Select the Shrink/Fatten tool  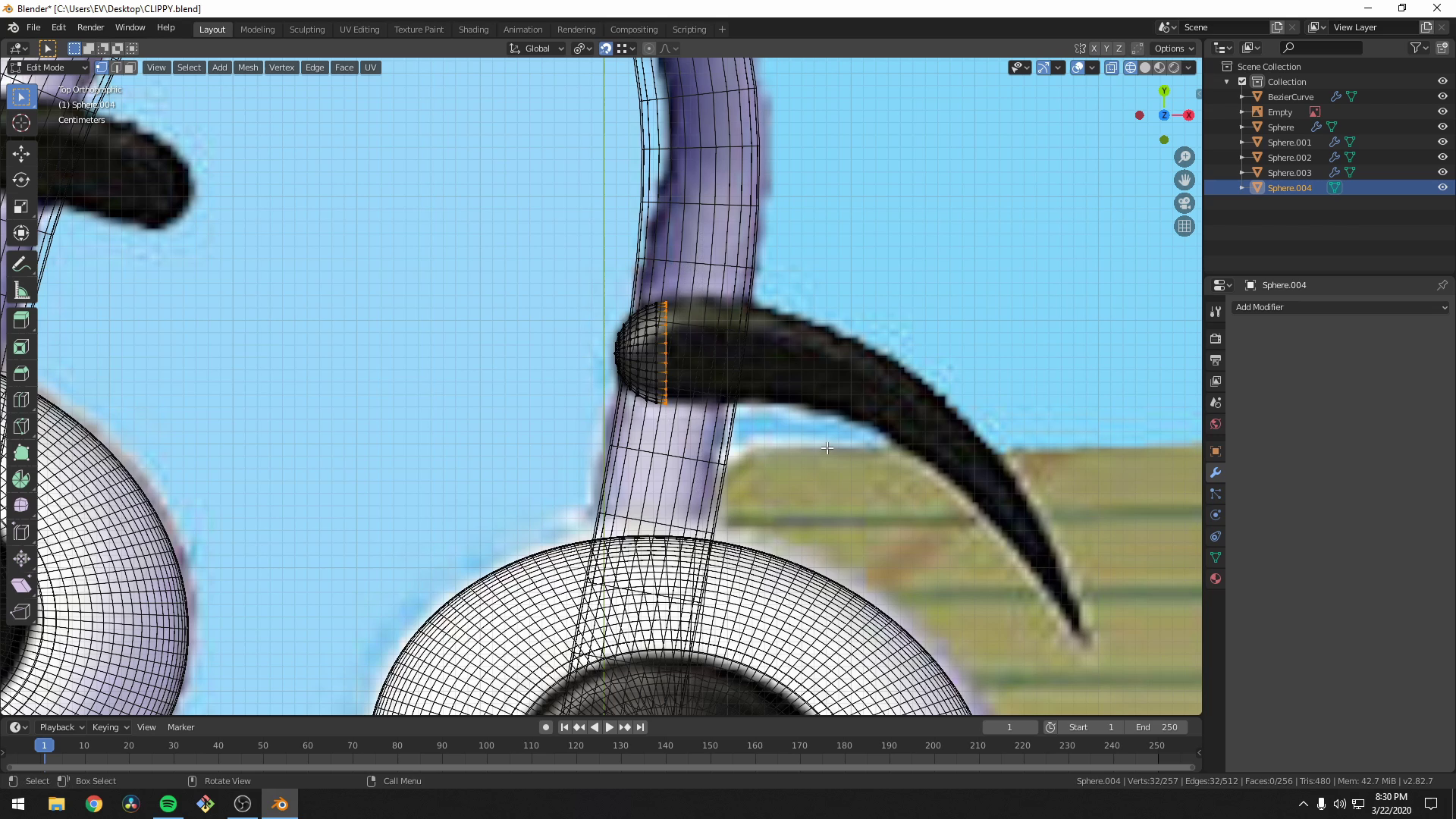point(21,559)
